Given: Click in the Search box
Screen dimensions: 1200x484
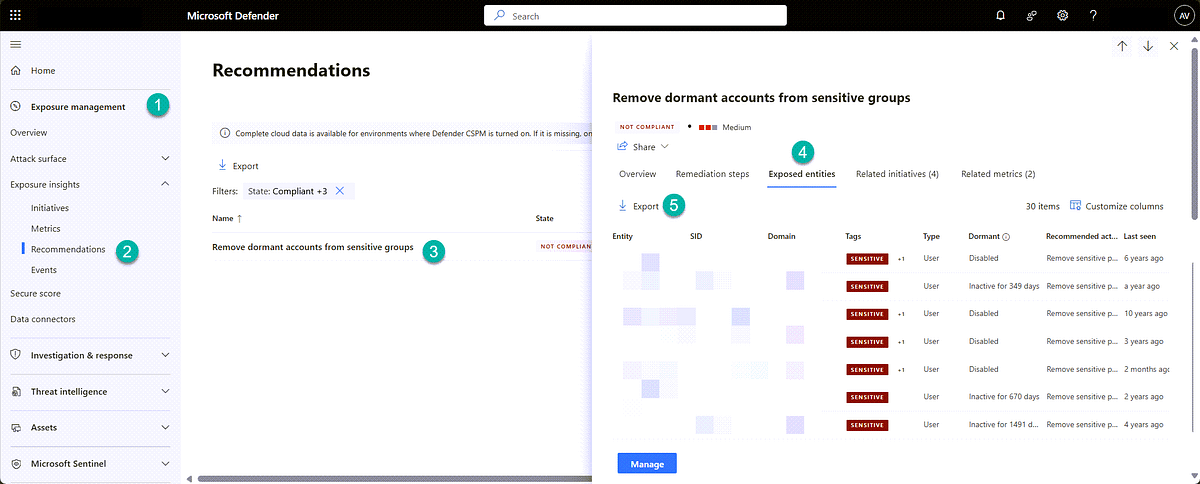Looking at the screenshot, I should click(635, 15).
